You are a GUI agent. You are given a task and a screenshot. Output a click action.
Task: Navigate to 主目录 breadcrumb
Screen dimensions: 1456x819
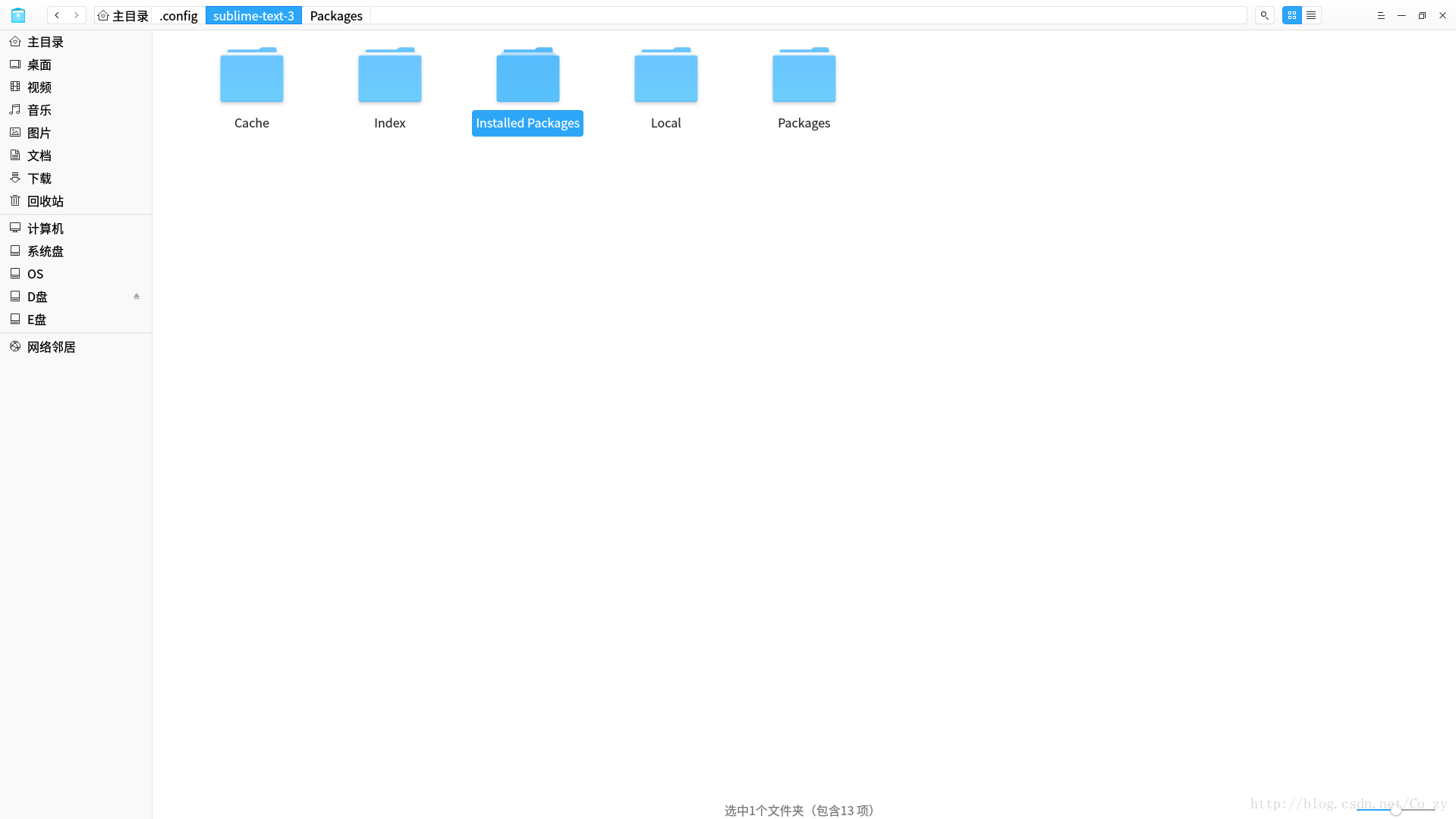point(123,15)
